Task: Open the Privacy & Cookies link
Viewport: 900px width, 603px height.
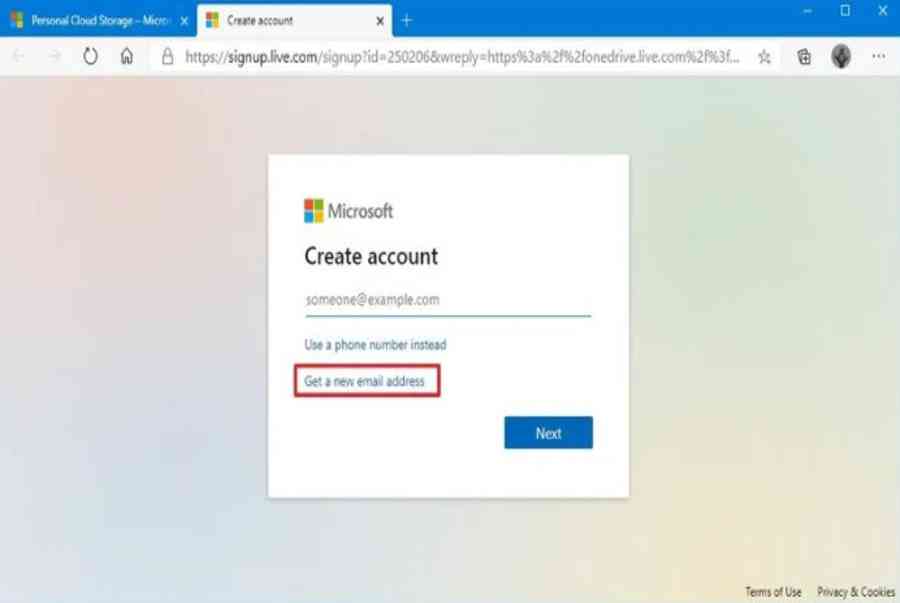Action: [x=856, y=592]
